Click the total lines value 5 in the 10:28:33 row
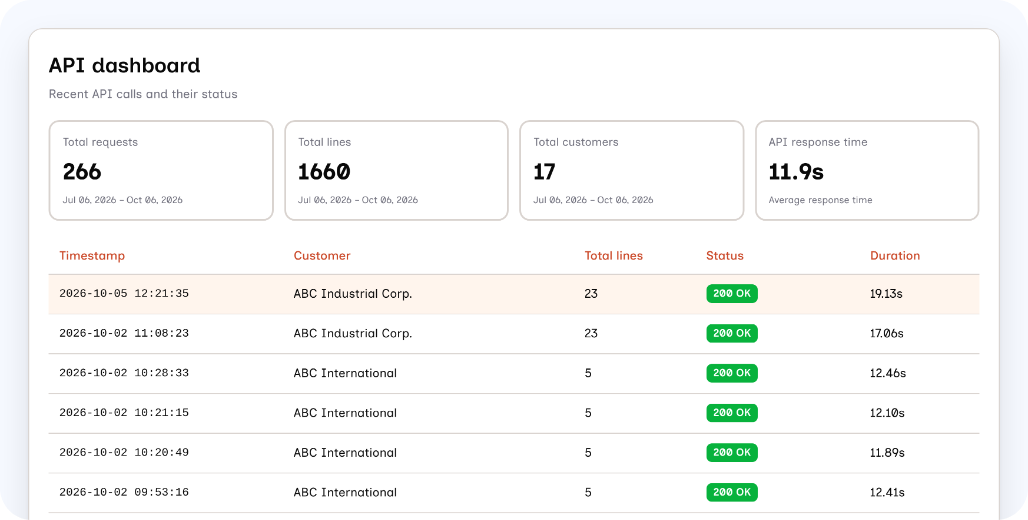1028x520 pixels. click(x=588, y=373)
